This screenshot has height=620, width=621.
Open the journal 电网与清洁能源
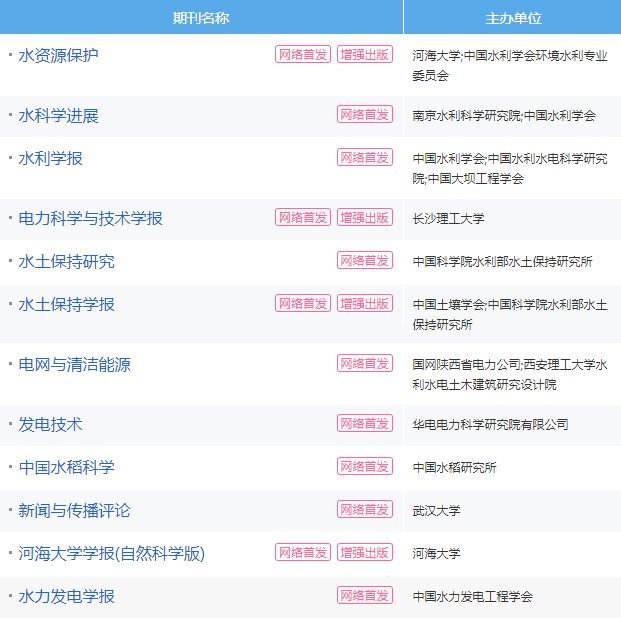74,364
